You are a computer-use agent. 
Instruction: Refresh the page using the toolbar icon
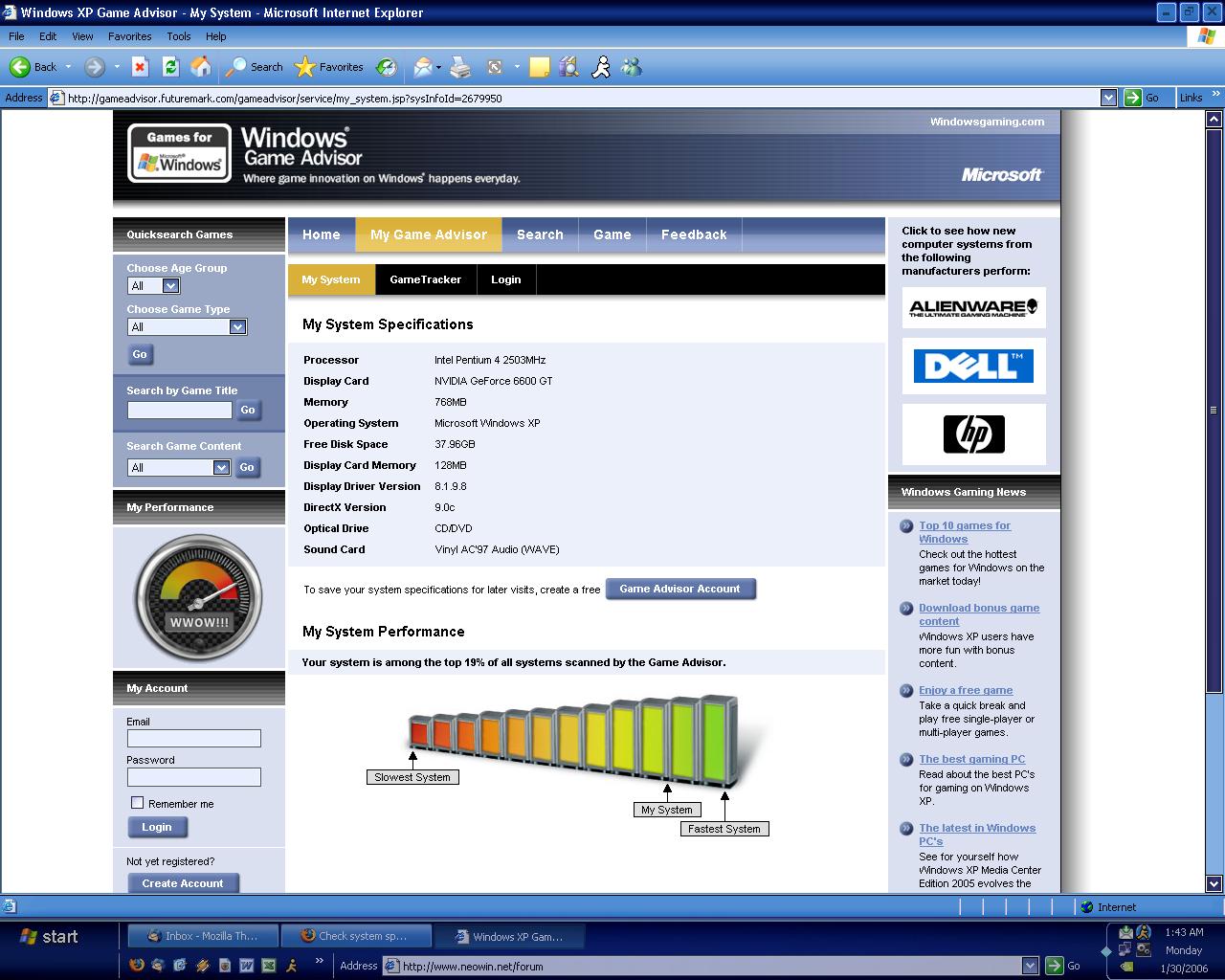coord(170,67)
